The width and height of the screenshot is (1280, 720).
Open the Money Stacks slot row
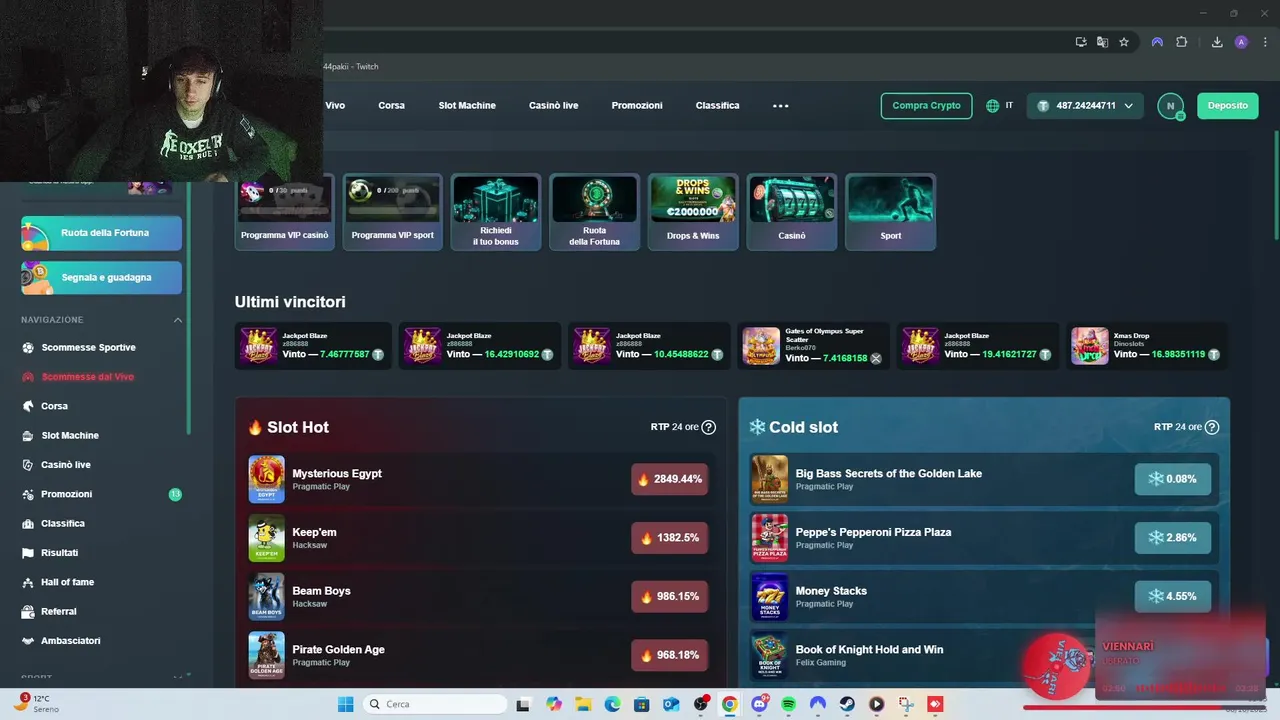(984, 597)
